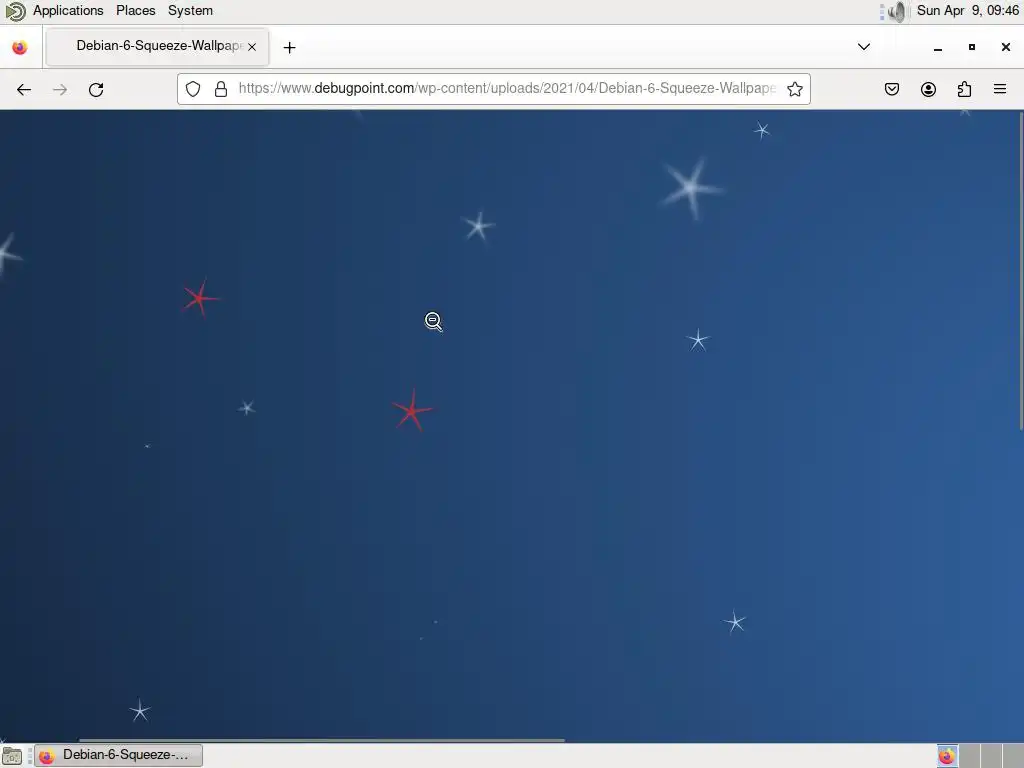Expand the list all tabs chevron
Image resolution: width=1024 pixels, height=768 pixels.
click(x=863, y=47)
